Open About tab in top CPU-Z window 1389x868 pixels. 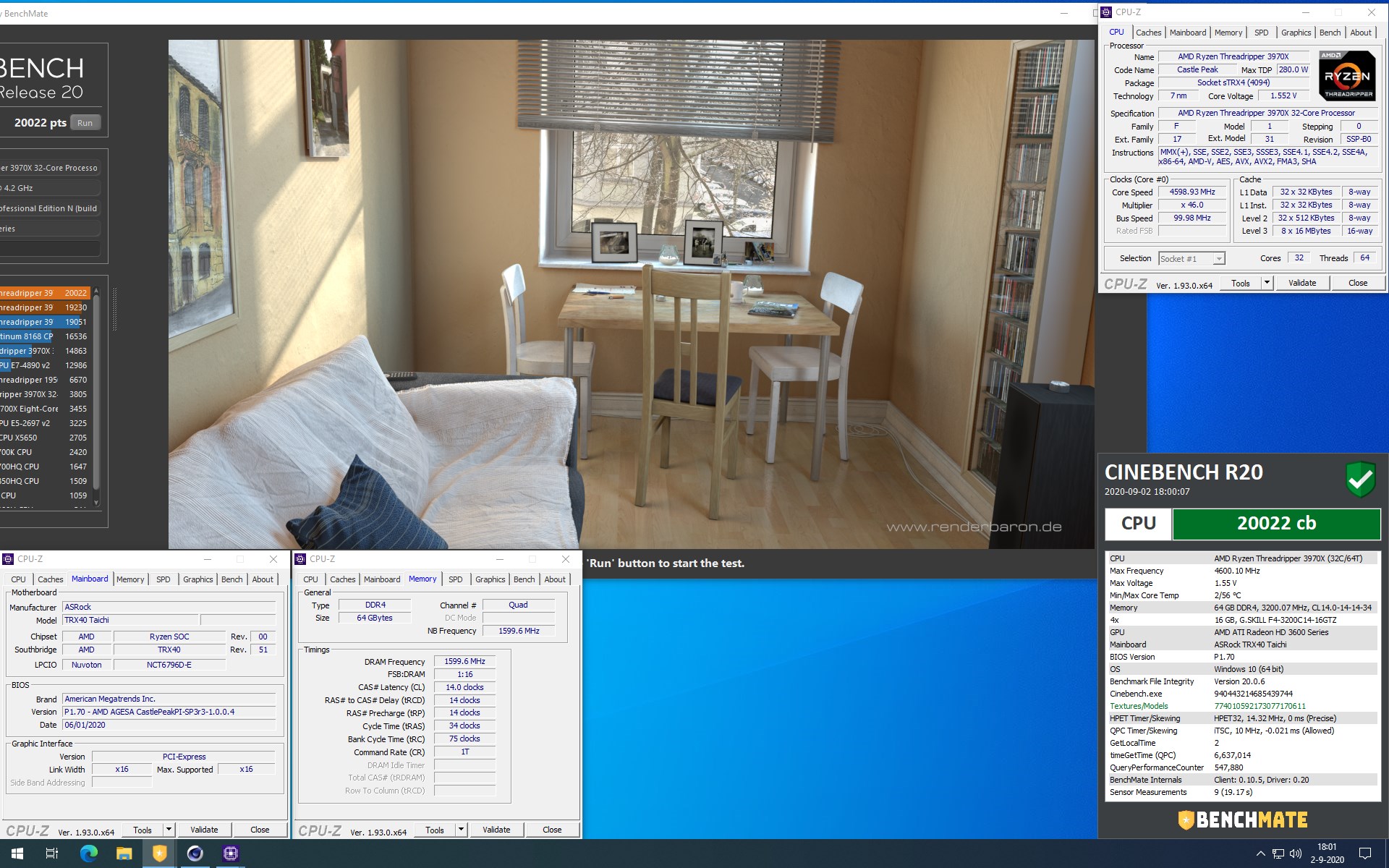click(1360, 33)
